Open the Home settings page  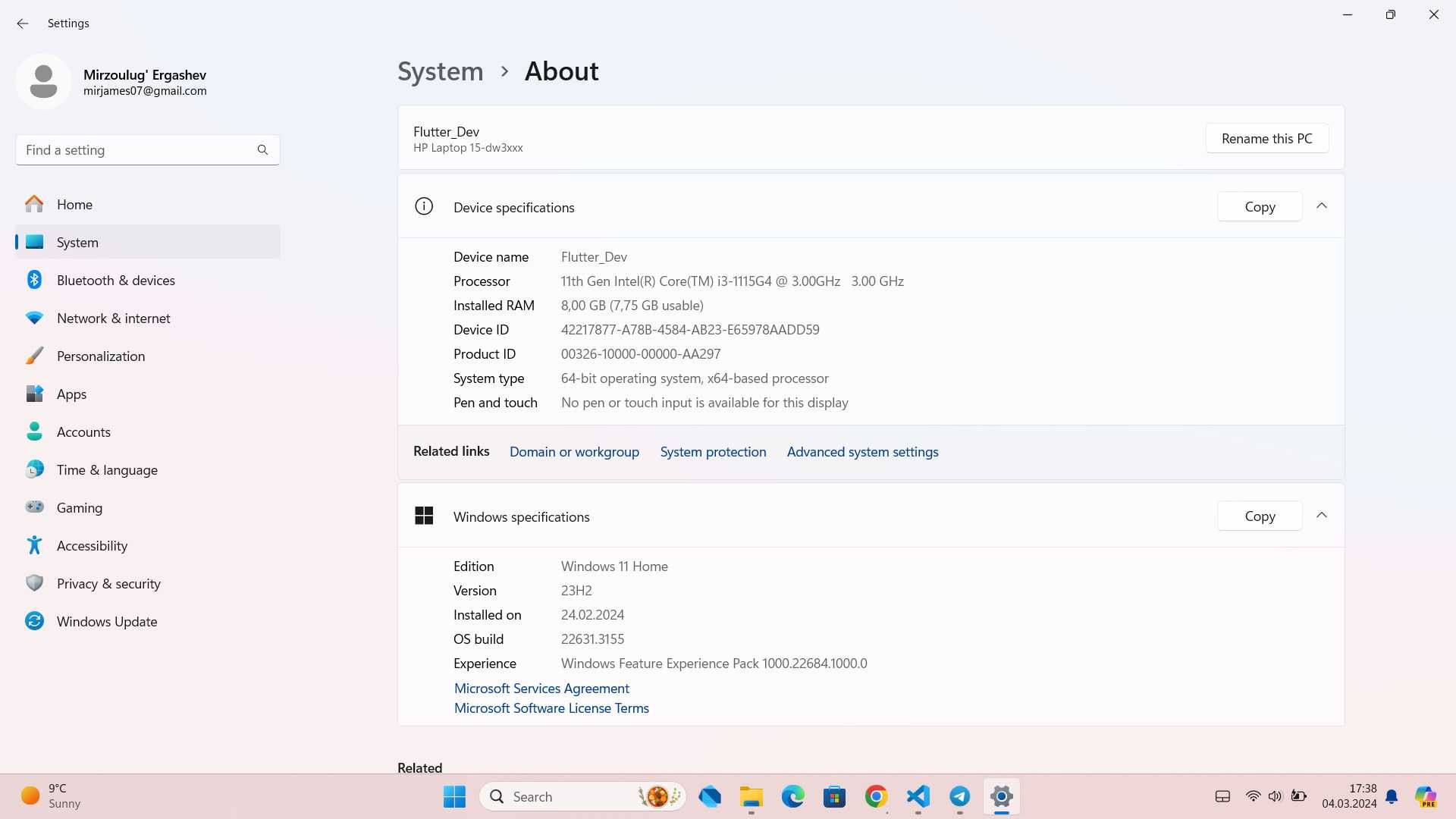(x=148, y=204)
